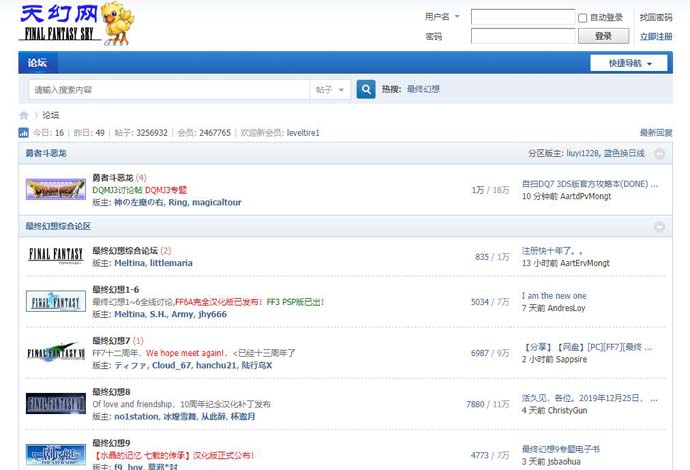Open moderator no1station profile
The image size is (690, 470).
136,416
